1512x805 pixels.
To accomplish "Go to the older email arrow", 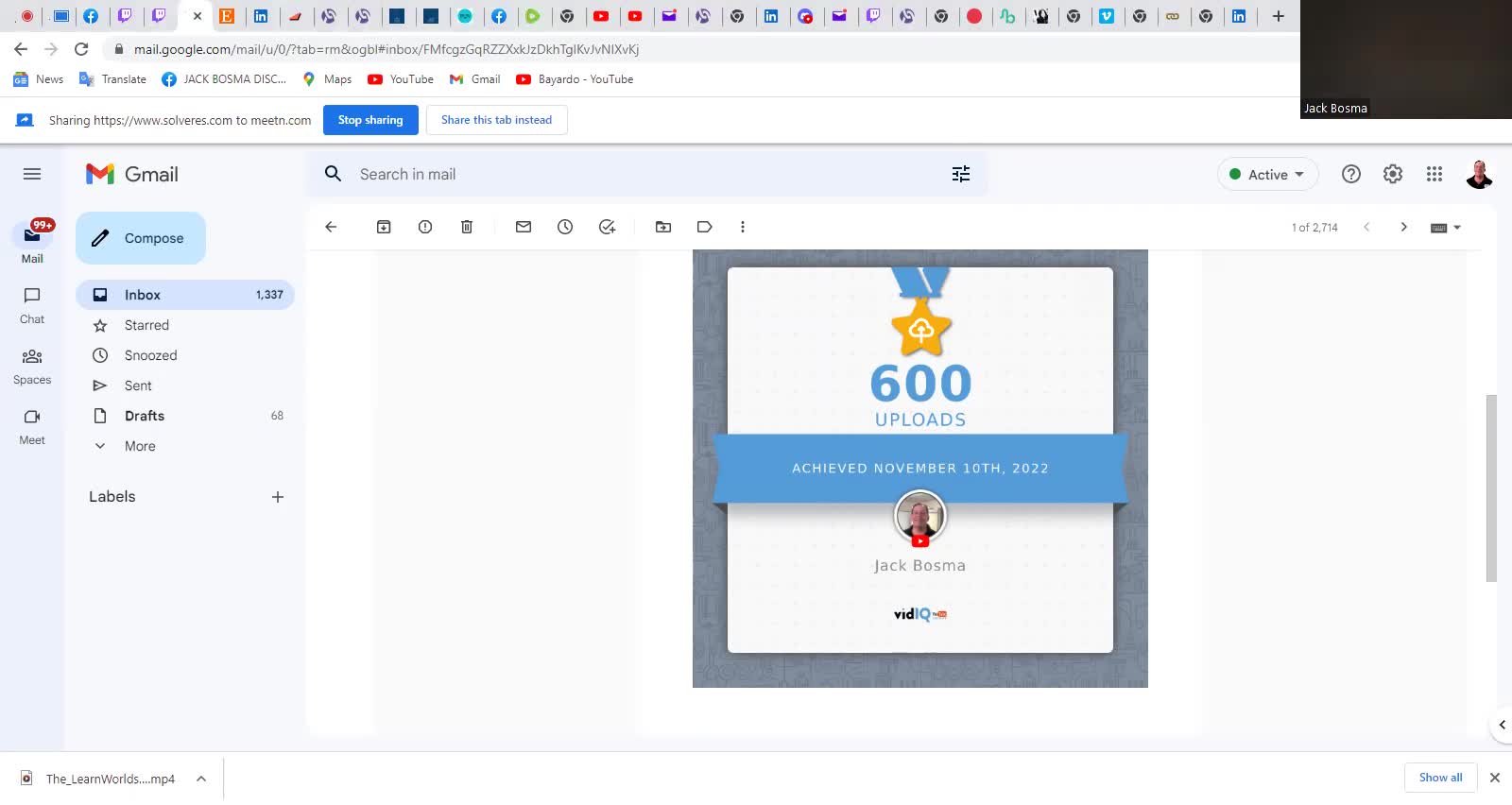I will pos(1404,227).
